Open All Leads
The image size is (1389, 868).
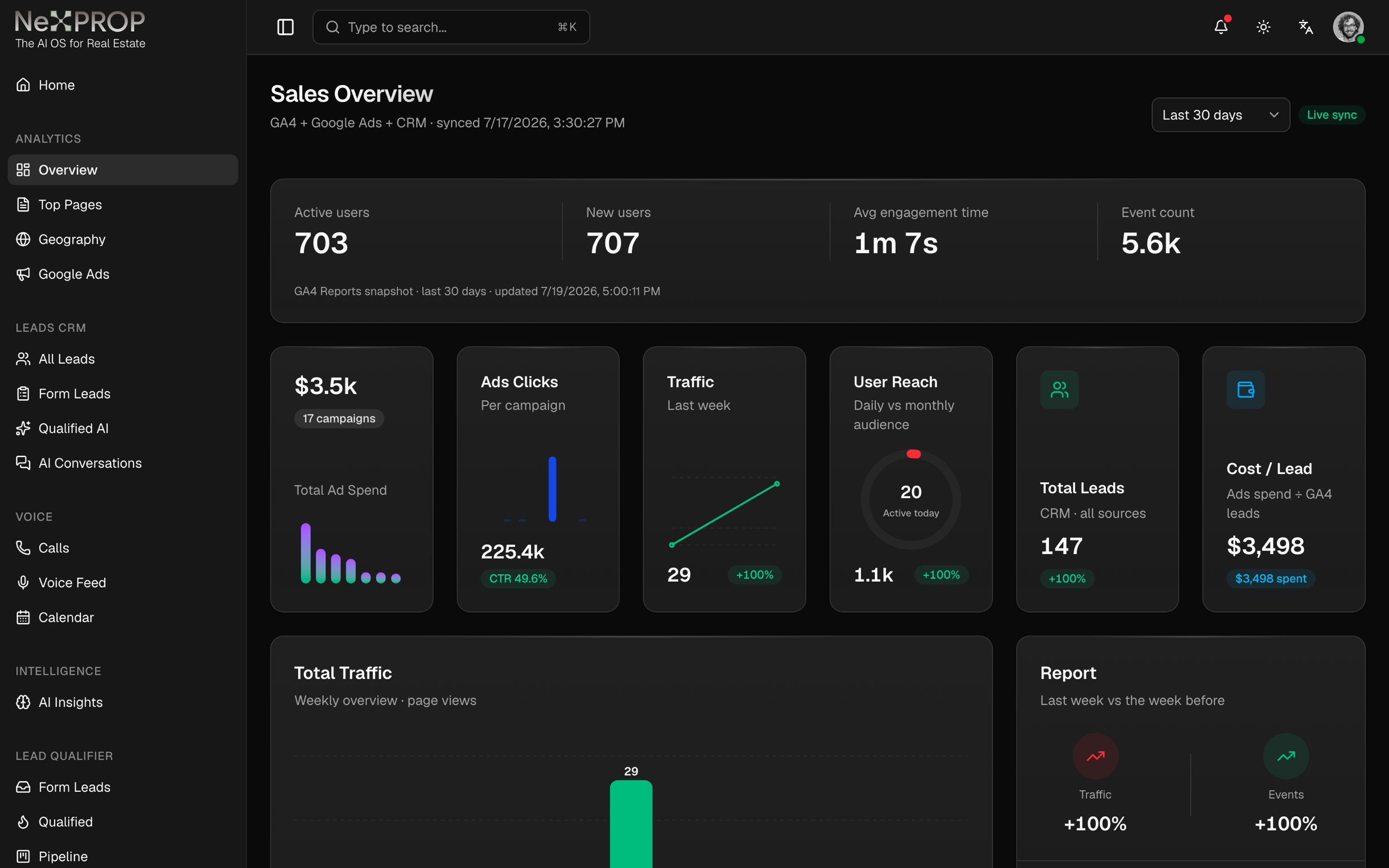click(123, 359)
